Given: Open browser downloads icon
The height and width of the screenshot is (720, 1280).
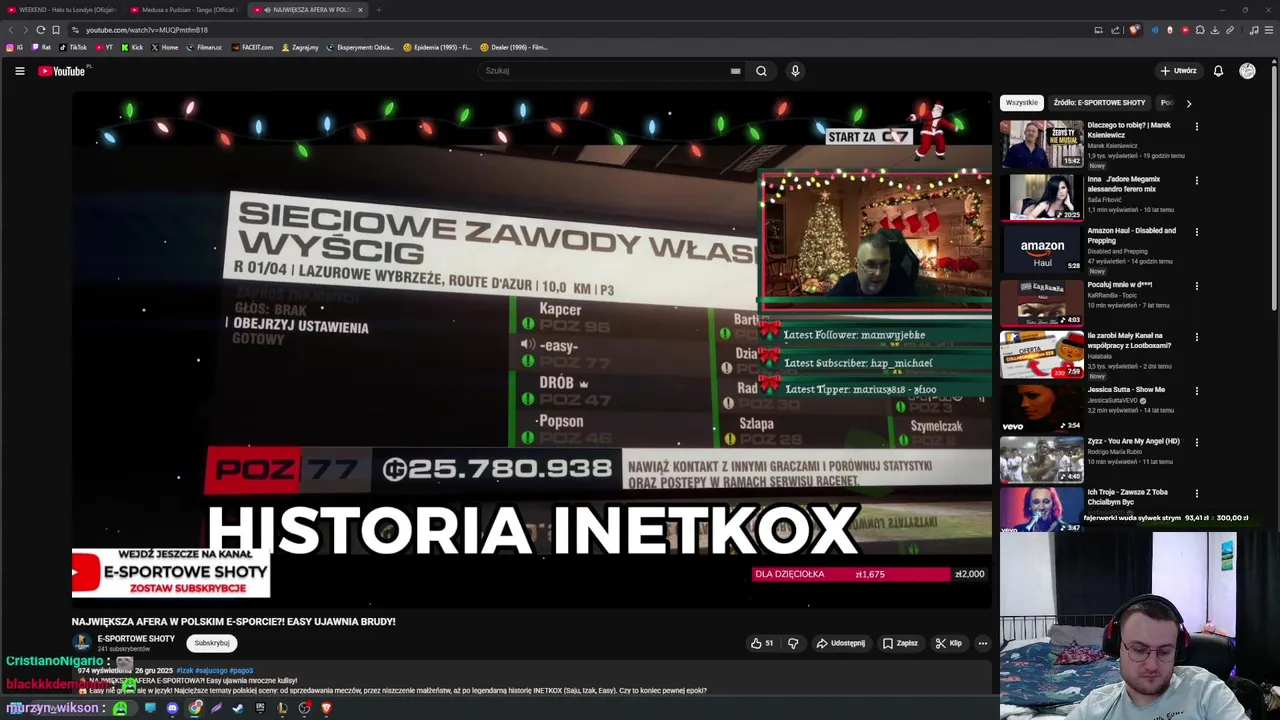Looking at the screenshot, I should [x=1215, y=30].
